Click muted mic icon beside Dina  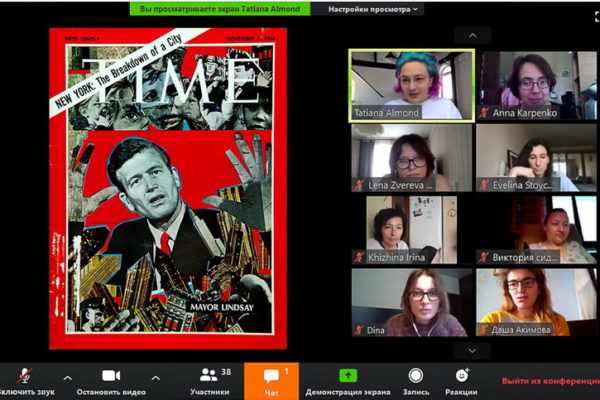click(359, 330)
